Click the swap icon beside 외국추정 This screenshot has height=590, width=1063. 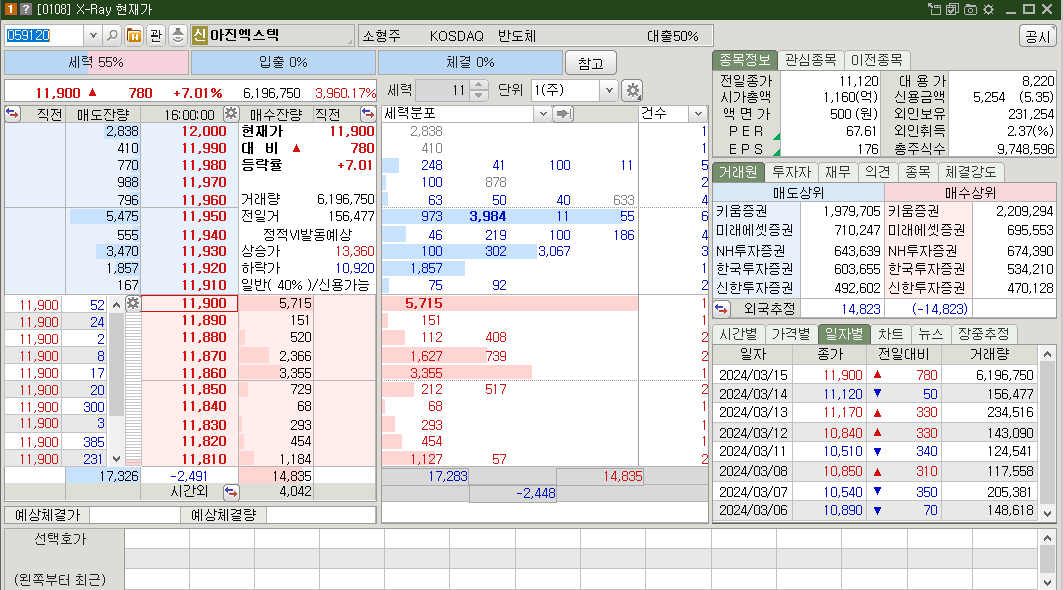tap(721, 309)
